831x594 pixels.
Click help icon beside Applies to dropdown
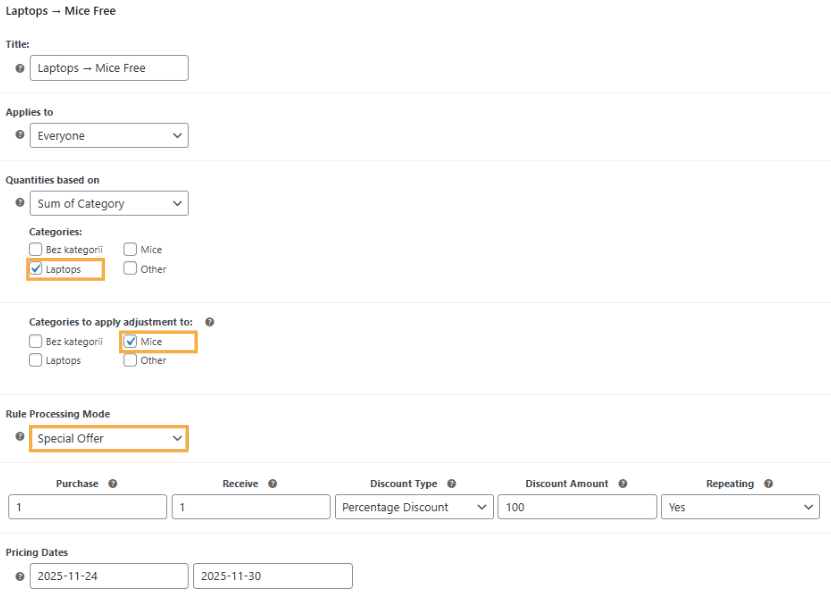pyautogui.click(x=20, y=135)
